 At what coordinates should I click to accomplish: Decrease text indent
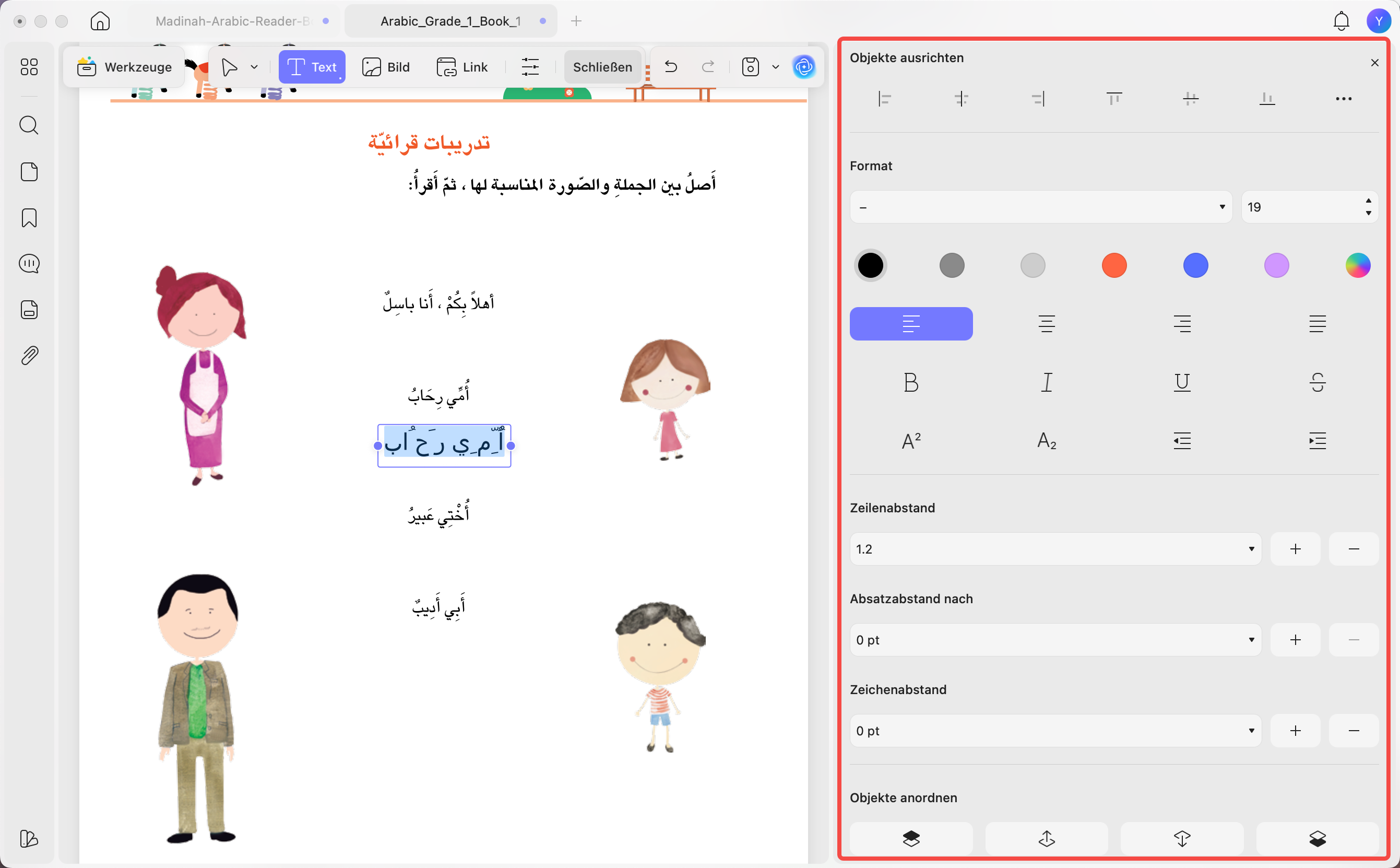click(x=1182, y=441)
